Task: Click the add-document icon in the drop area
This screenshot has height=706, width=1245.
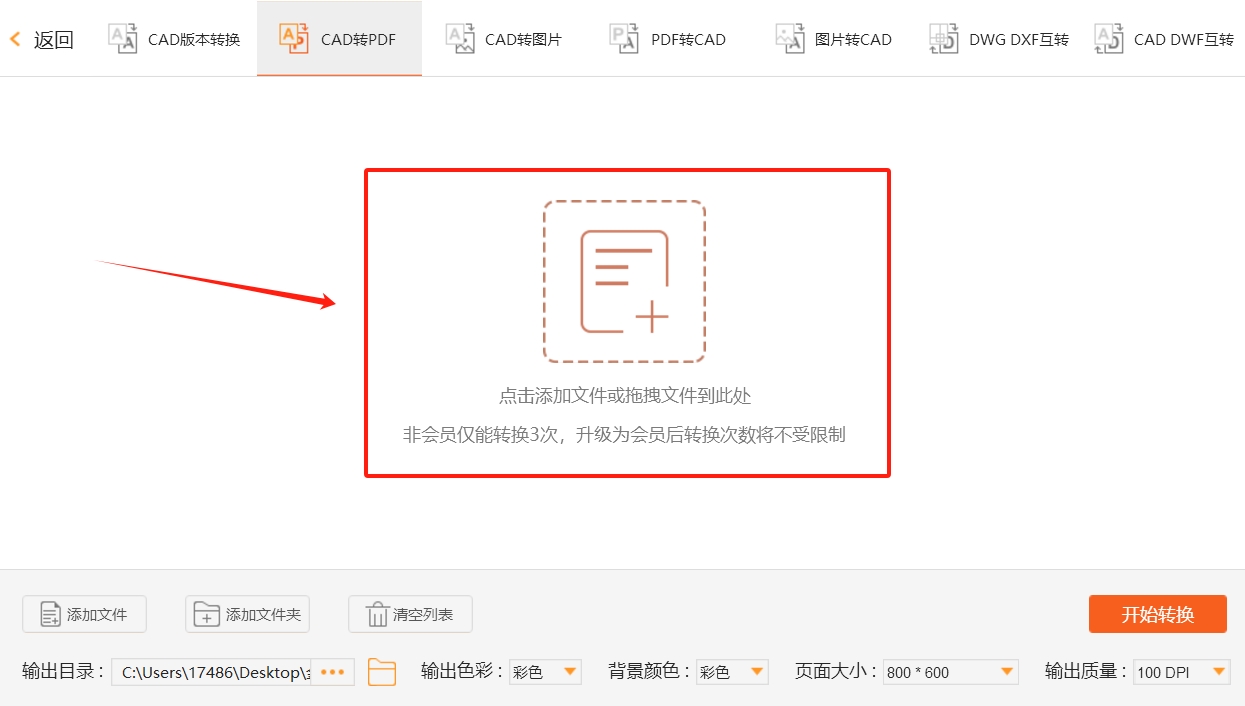Action: click(x=625, y=281)
